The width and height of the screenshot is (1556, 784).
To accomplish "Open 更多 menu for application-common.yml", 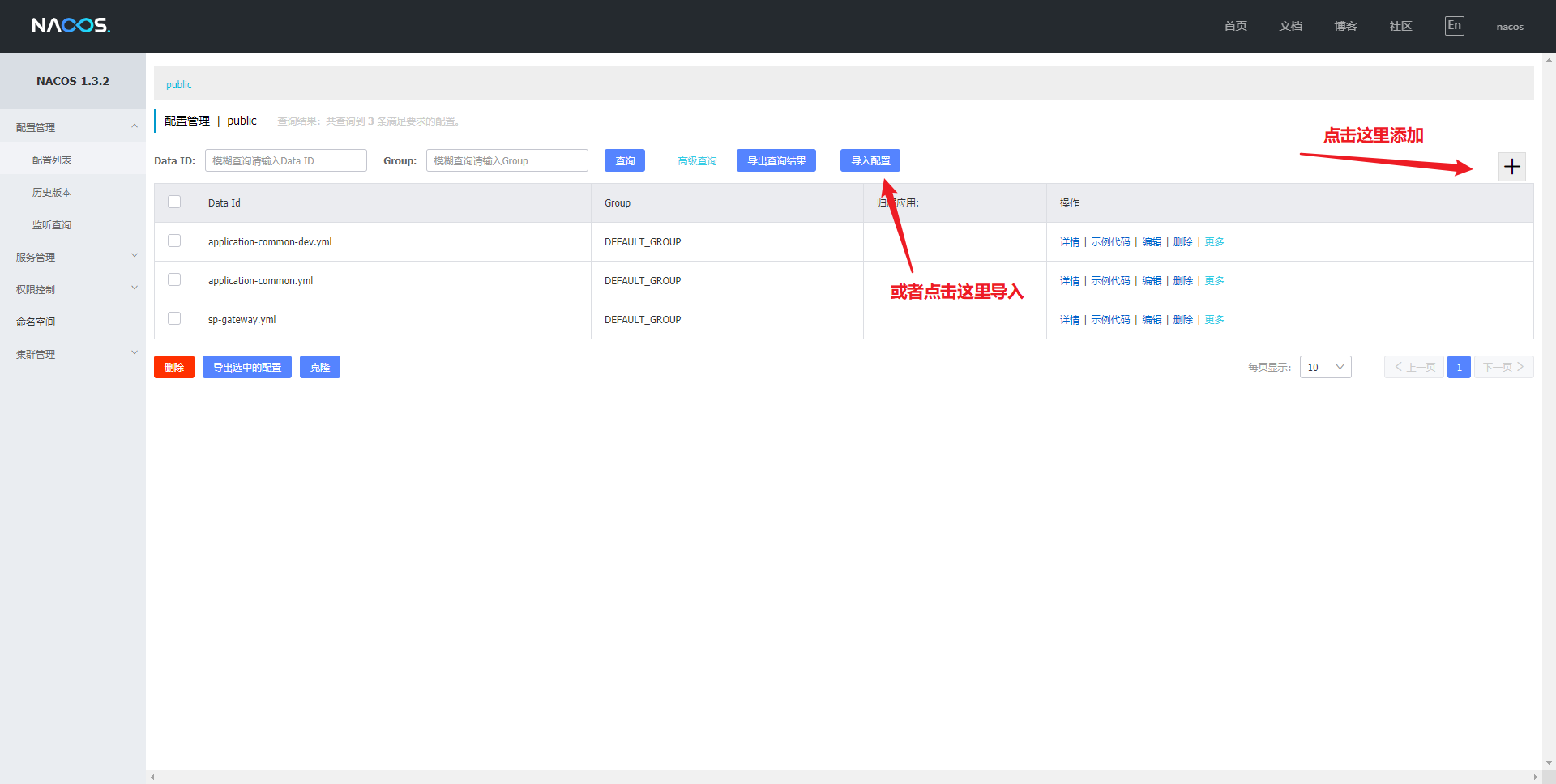I will coord(1214,281).
